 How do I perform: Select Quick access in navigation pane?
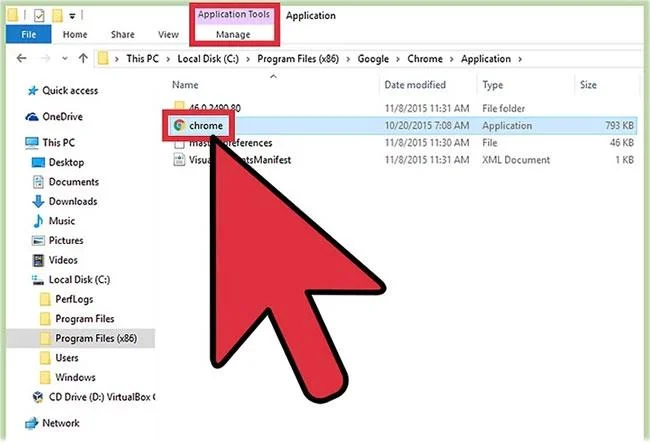click(x=70, y=91)
